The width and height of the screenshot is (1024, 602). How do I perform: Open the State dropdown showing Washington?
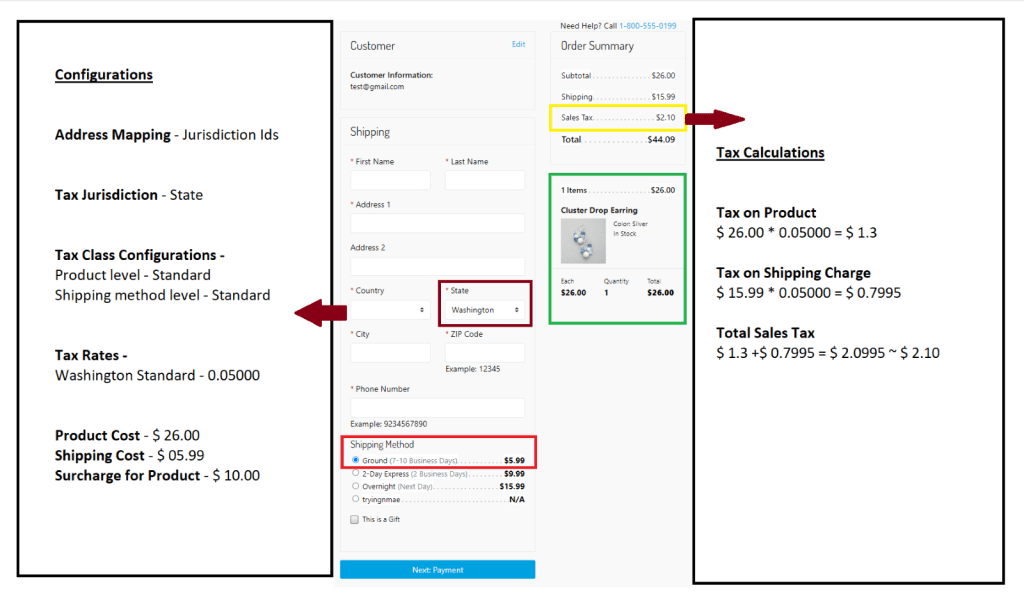click(x=485, y=310)
